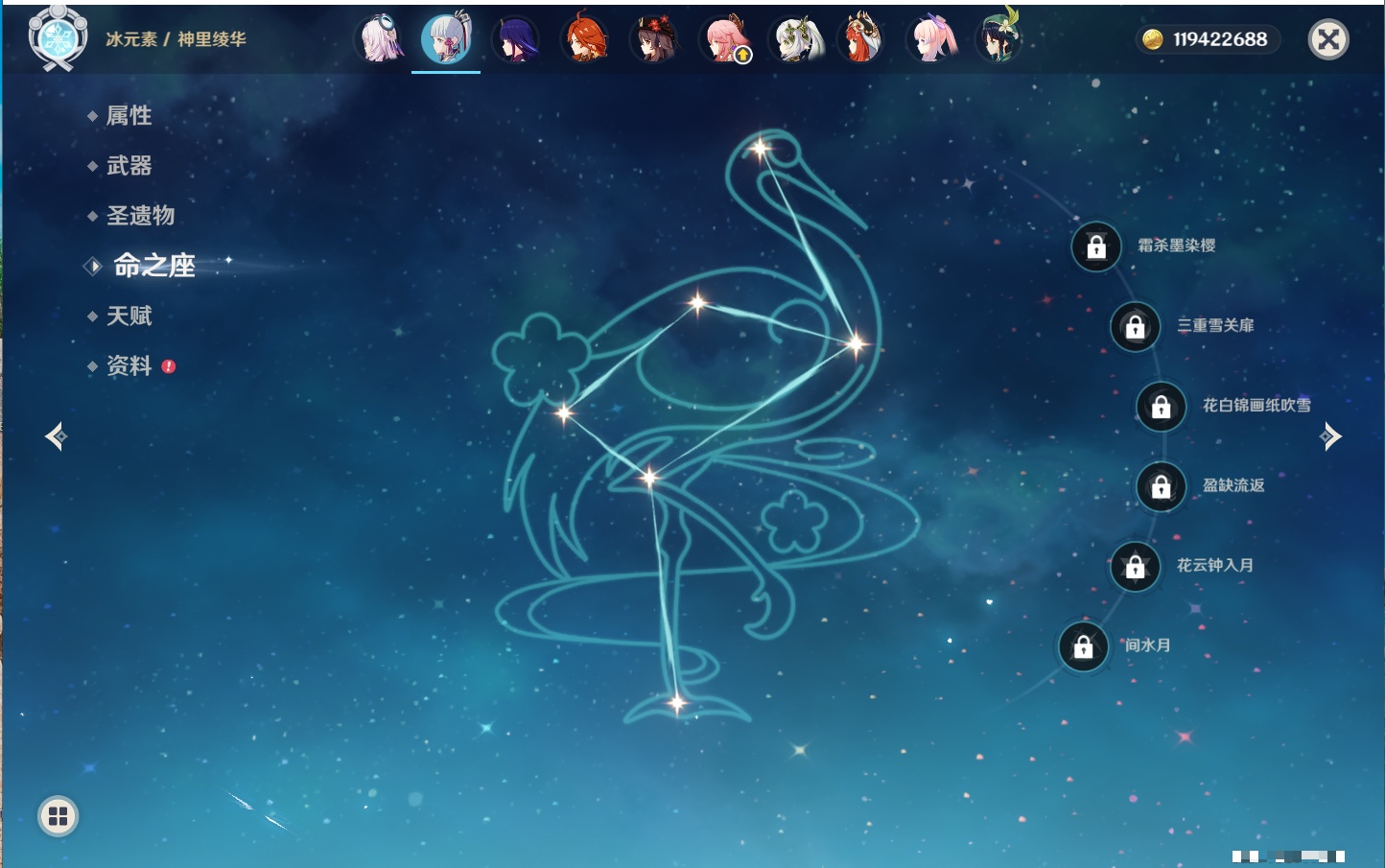The width and height of the screenshot is (1385, 868).
Task: Switch to the orange-haired character portrait
Action: (585, 39)
